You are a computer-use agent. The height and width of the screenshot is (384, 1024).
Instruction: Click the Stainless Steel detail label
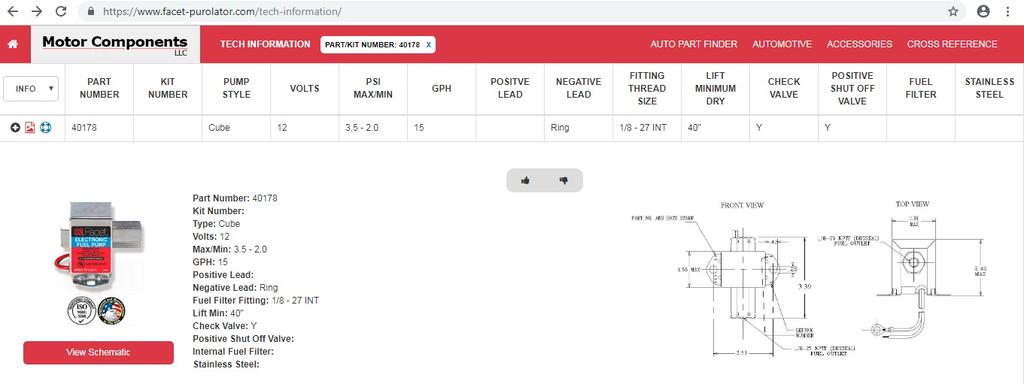[x=226, y=364]
